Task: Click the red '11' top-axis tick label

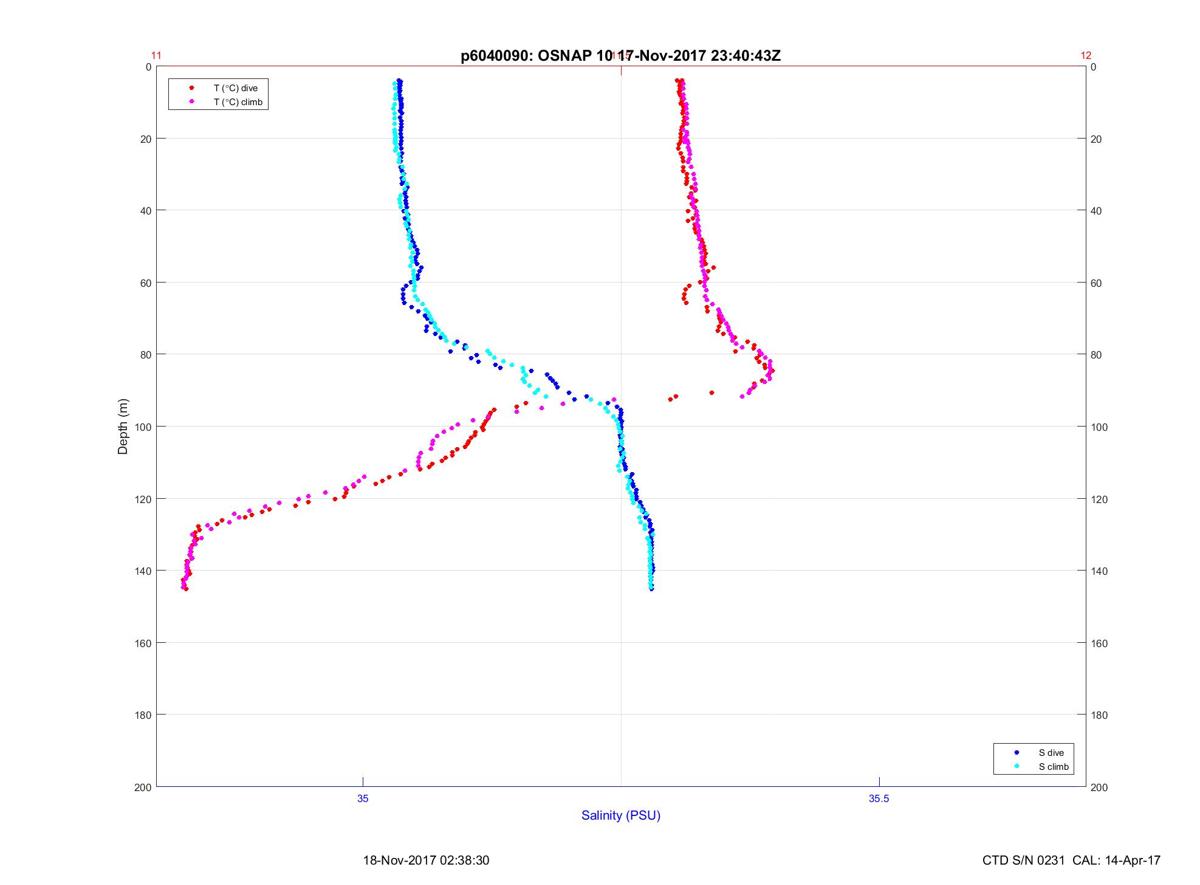Action: tap(156, 56)
